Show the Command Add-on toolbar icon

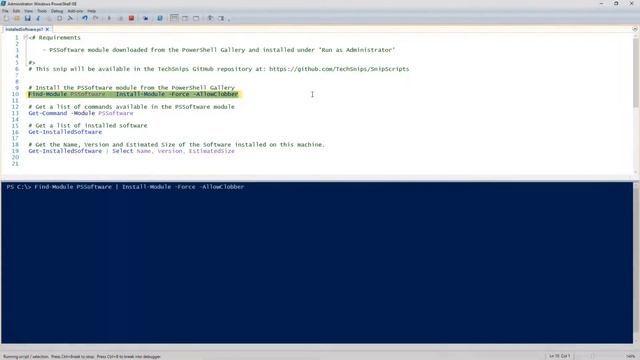221,18
